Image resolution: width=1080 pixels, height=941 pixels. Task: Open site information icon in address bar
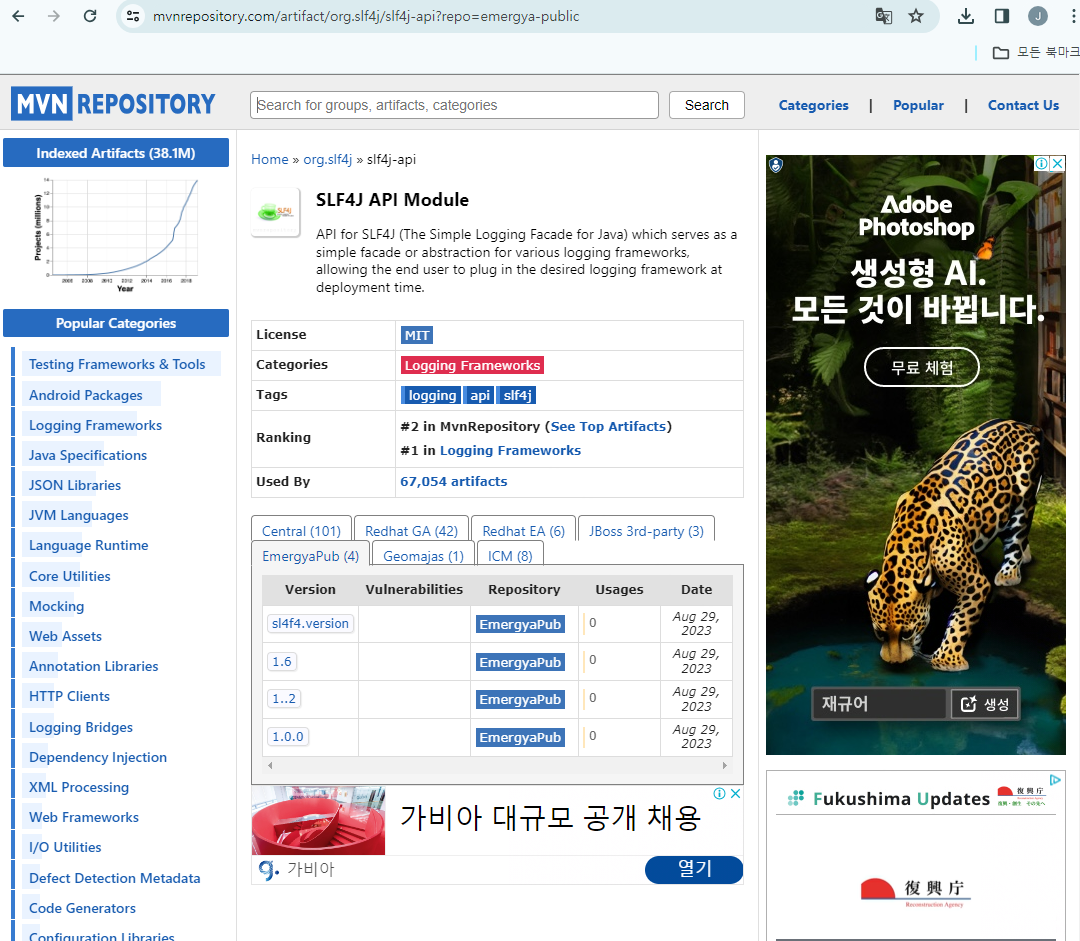click(133, 16)
